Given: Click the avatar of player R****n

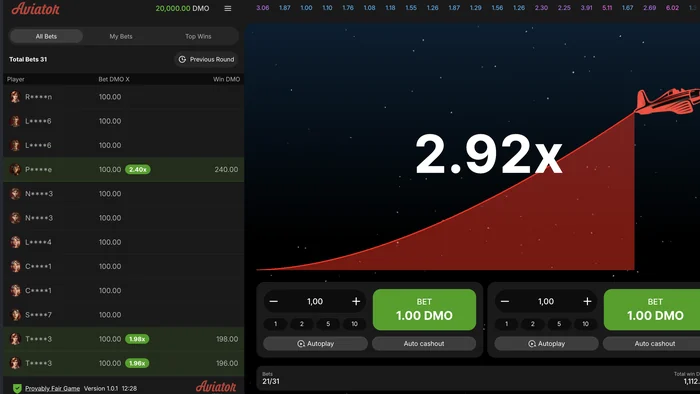Looking at the screenshot, I should point(15,97).
